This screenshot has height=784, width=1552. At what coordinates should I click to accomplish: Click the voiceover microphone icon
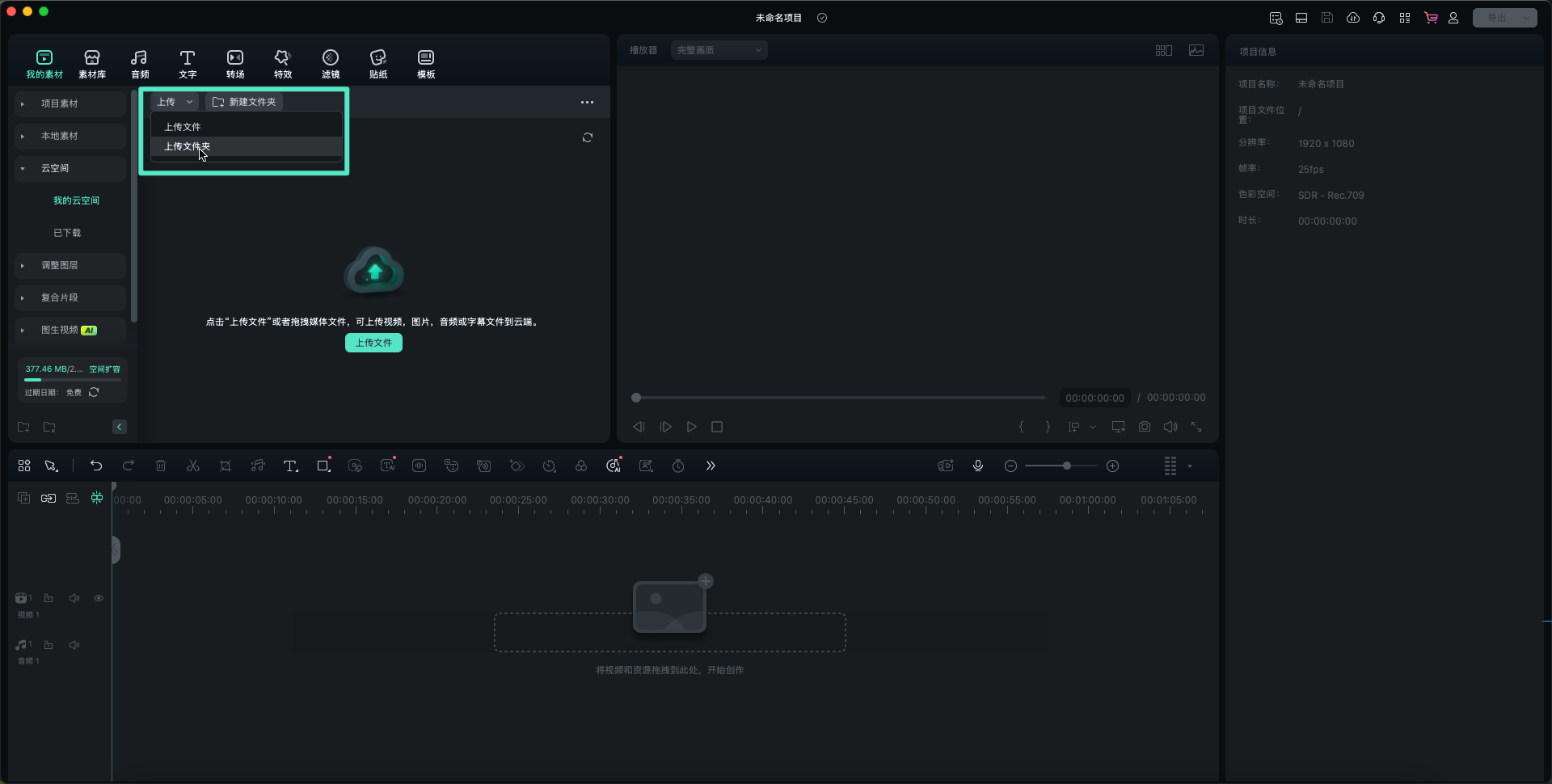click(978, 466)
